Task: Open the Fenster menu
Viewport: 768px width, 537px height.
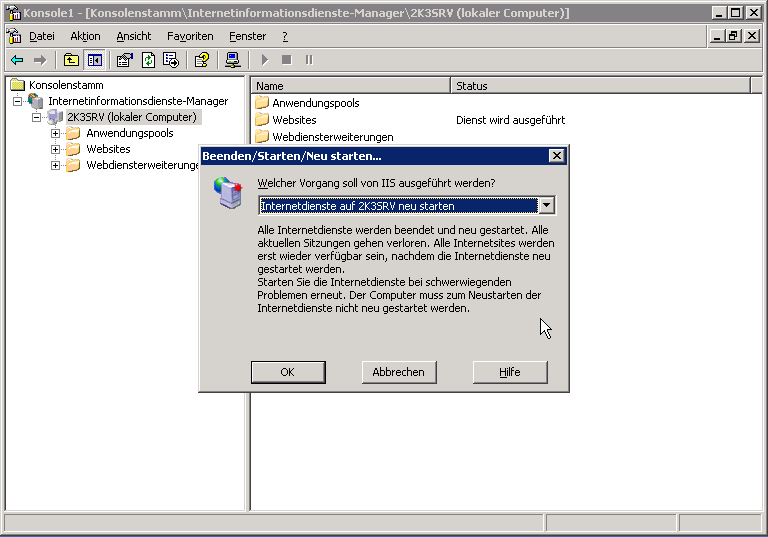Action: pyautogui.click(x=247, y=36)
